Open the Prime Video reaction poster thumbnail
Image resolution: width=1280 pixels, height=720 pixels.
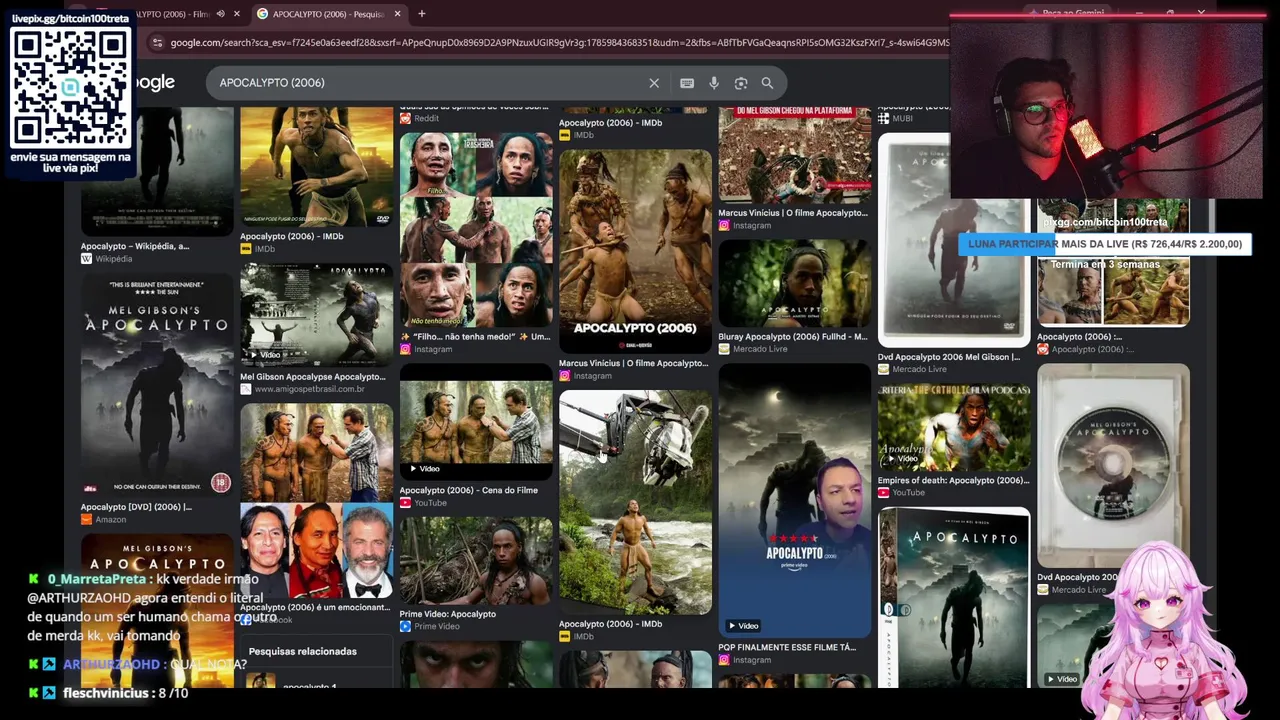coord(794,500)
